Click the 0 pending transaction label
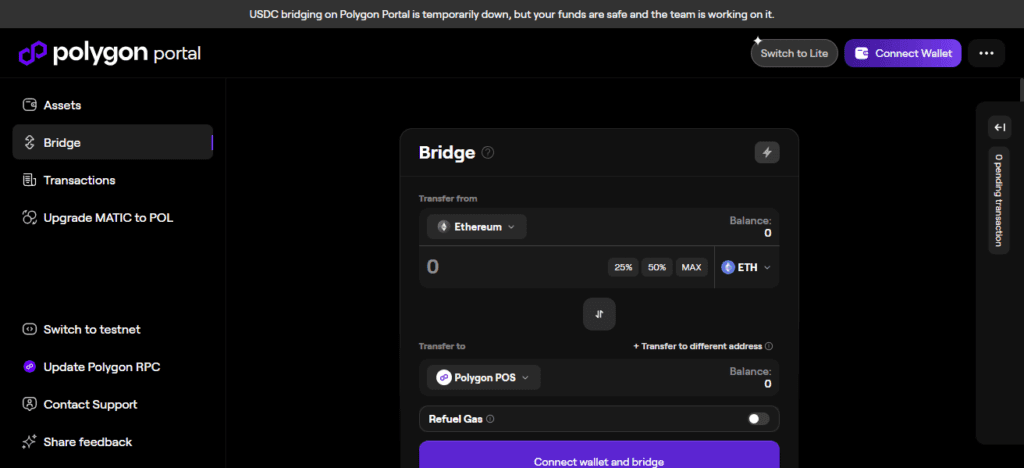Screen dimensions: 1024x468 [999, 200]
